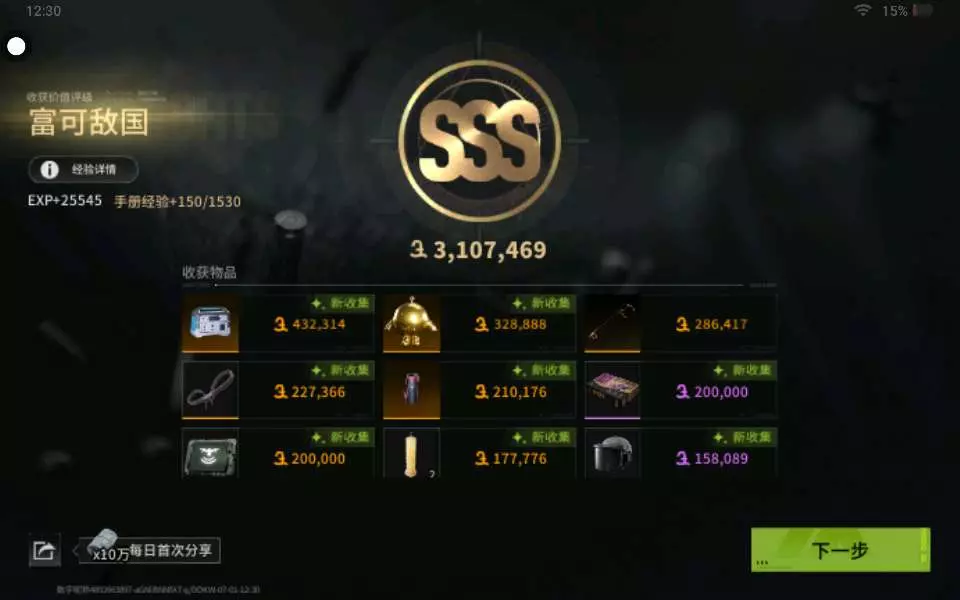Tap the Wi-Fi status icon

tap(863, 10)
